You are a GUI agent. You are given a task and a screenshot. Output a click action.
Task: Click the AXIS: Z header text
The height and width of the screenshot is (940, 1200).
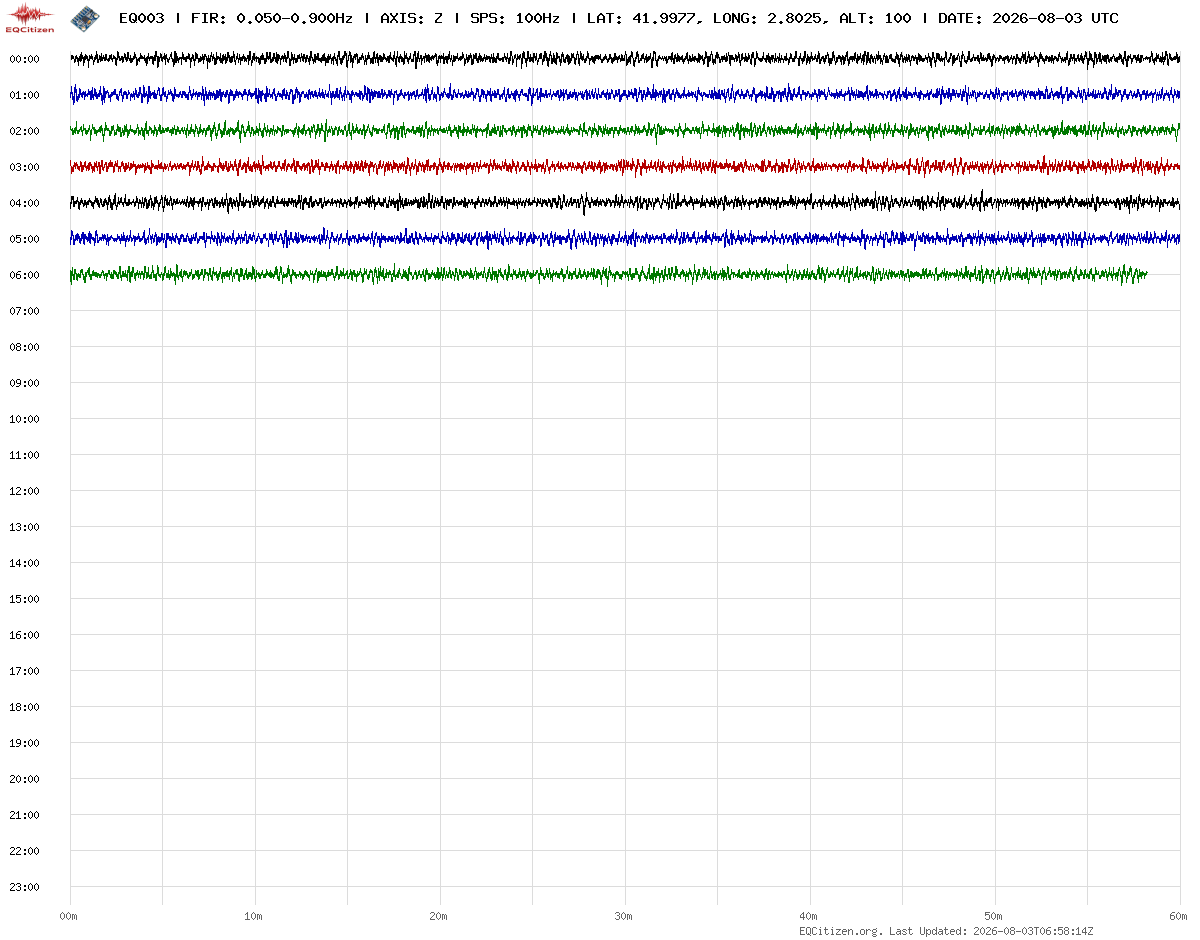point(411,18)
